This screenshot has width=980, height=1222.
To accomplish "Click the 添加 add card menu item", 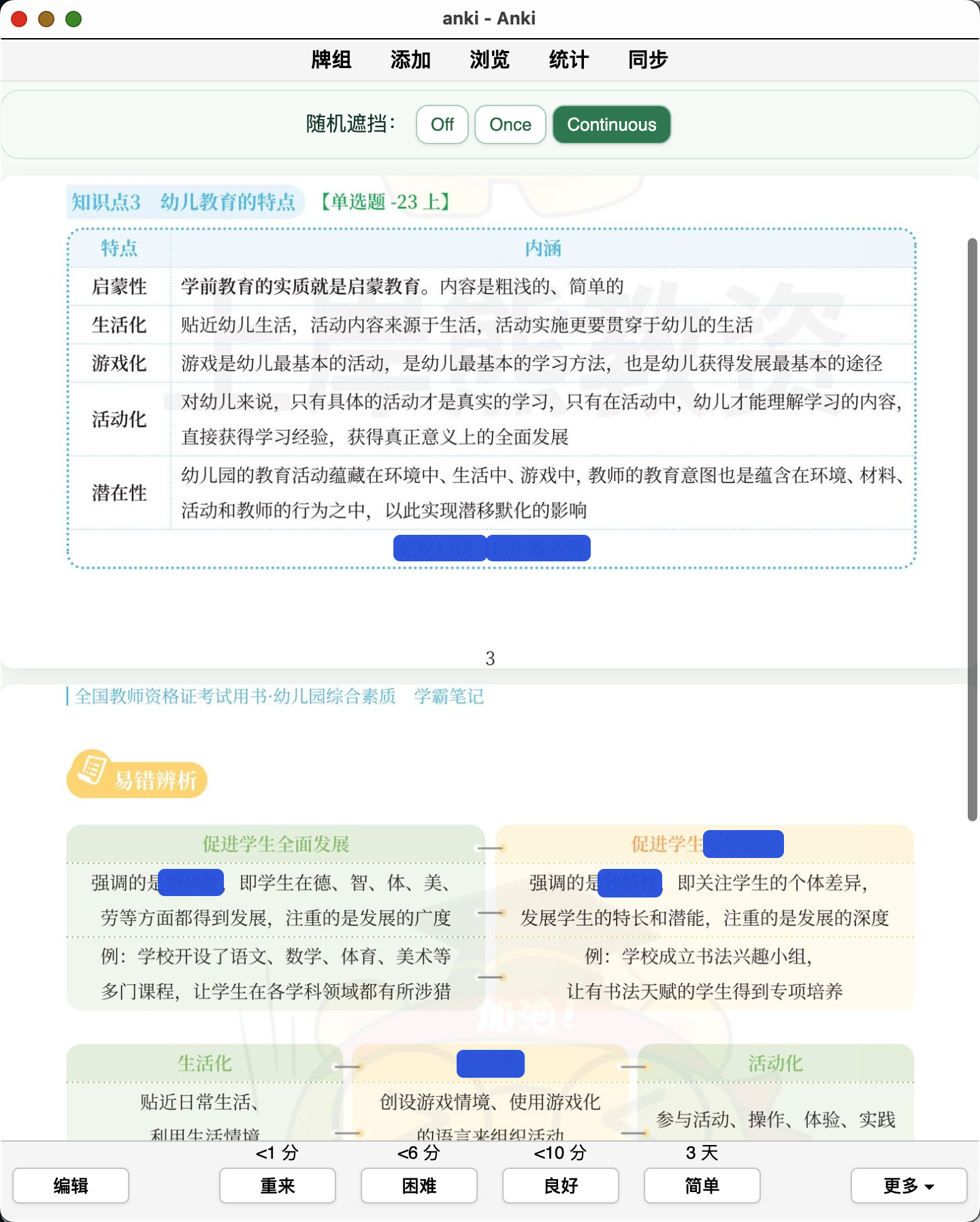I will tap(410, 60).
